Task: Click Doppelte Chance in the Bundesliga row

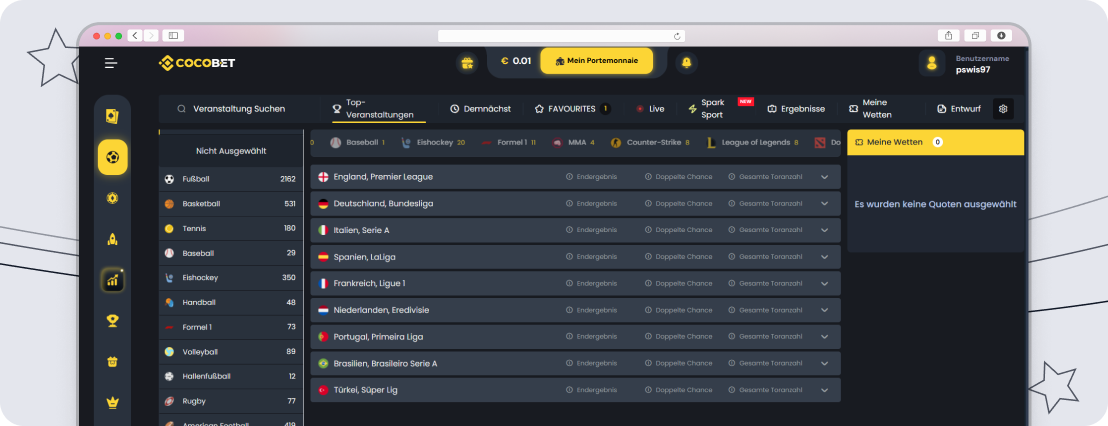Action: pyautogui.click(x=678, y=203)
